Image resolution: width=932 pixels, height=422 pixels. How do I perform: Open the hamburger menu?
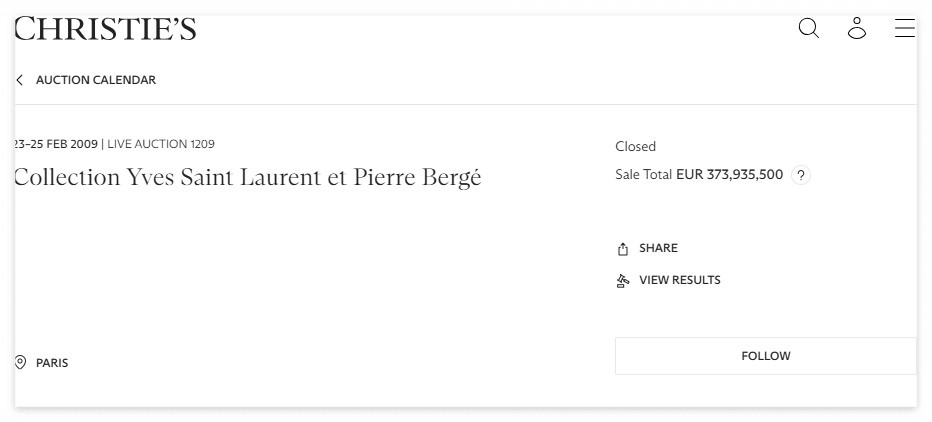[x=904, y=28]
